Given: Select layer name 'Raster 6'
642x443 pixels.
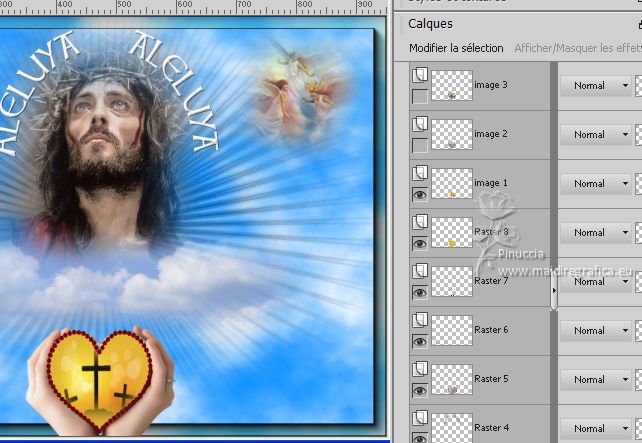Looking at the screenshot, I should coord(491,330).
